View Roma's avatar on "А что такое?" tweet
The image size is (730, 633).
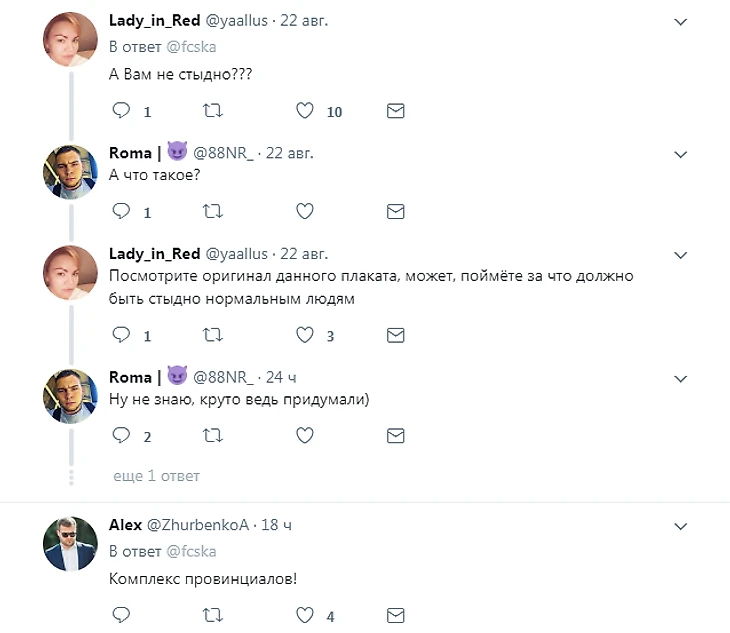pyautogui.click(x=69, y=172)
